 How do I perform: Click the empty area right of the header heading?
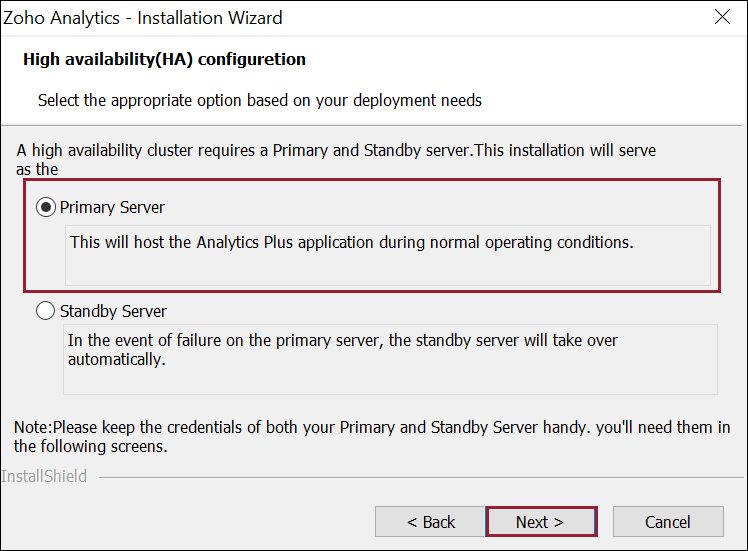[520, 60]
